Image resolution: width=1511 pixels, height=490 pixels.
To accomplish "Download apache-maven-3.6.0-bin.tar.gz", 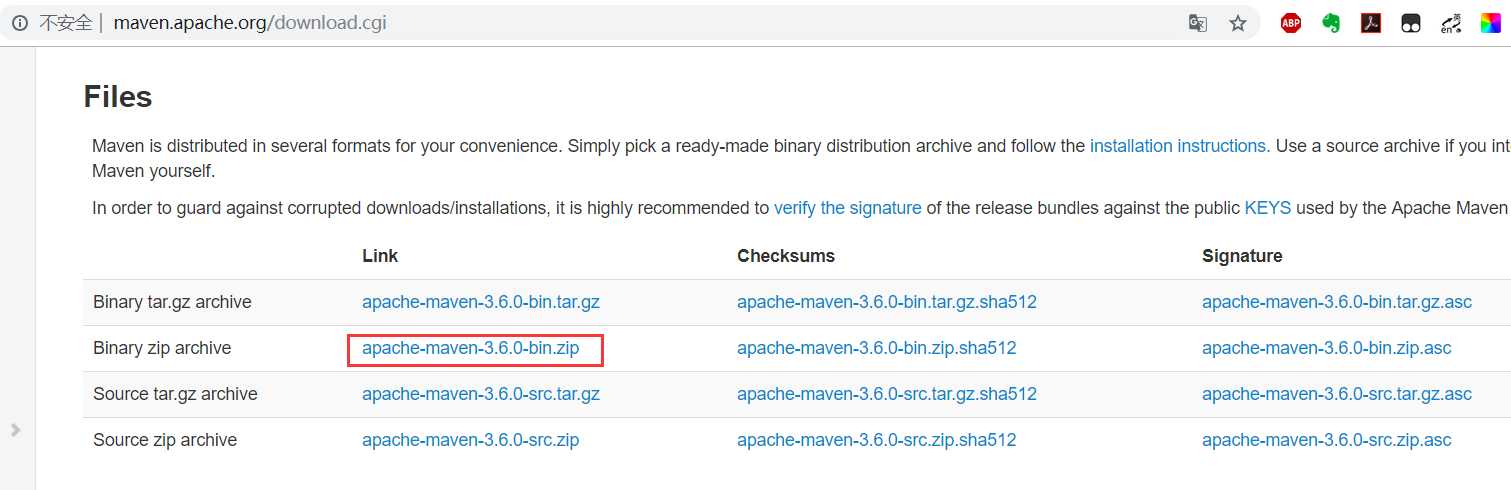I will (481, 302).
